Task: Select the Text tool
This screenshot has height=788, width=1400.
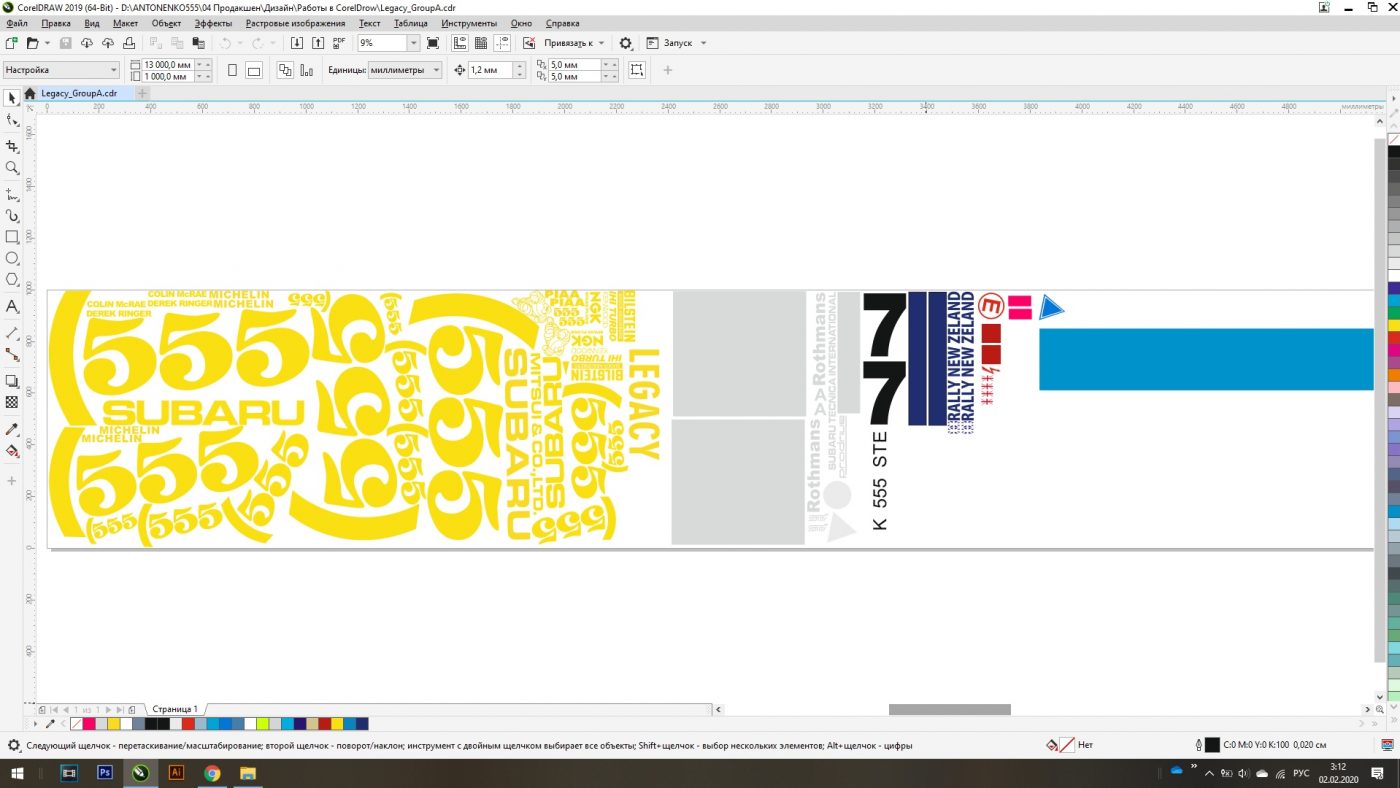Action: coord(12,306)
